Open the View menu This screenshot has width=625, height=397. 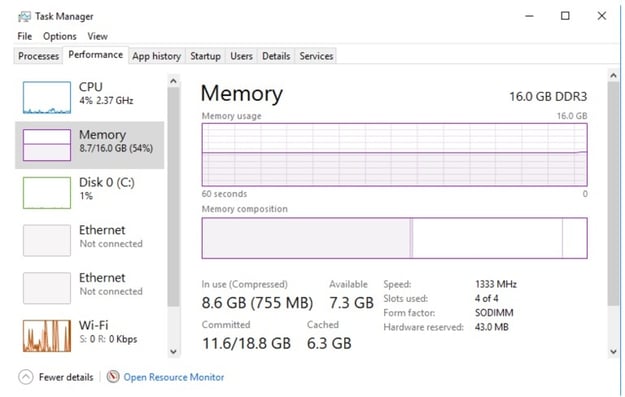pyautogui.click(x=98, y=36)
